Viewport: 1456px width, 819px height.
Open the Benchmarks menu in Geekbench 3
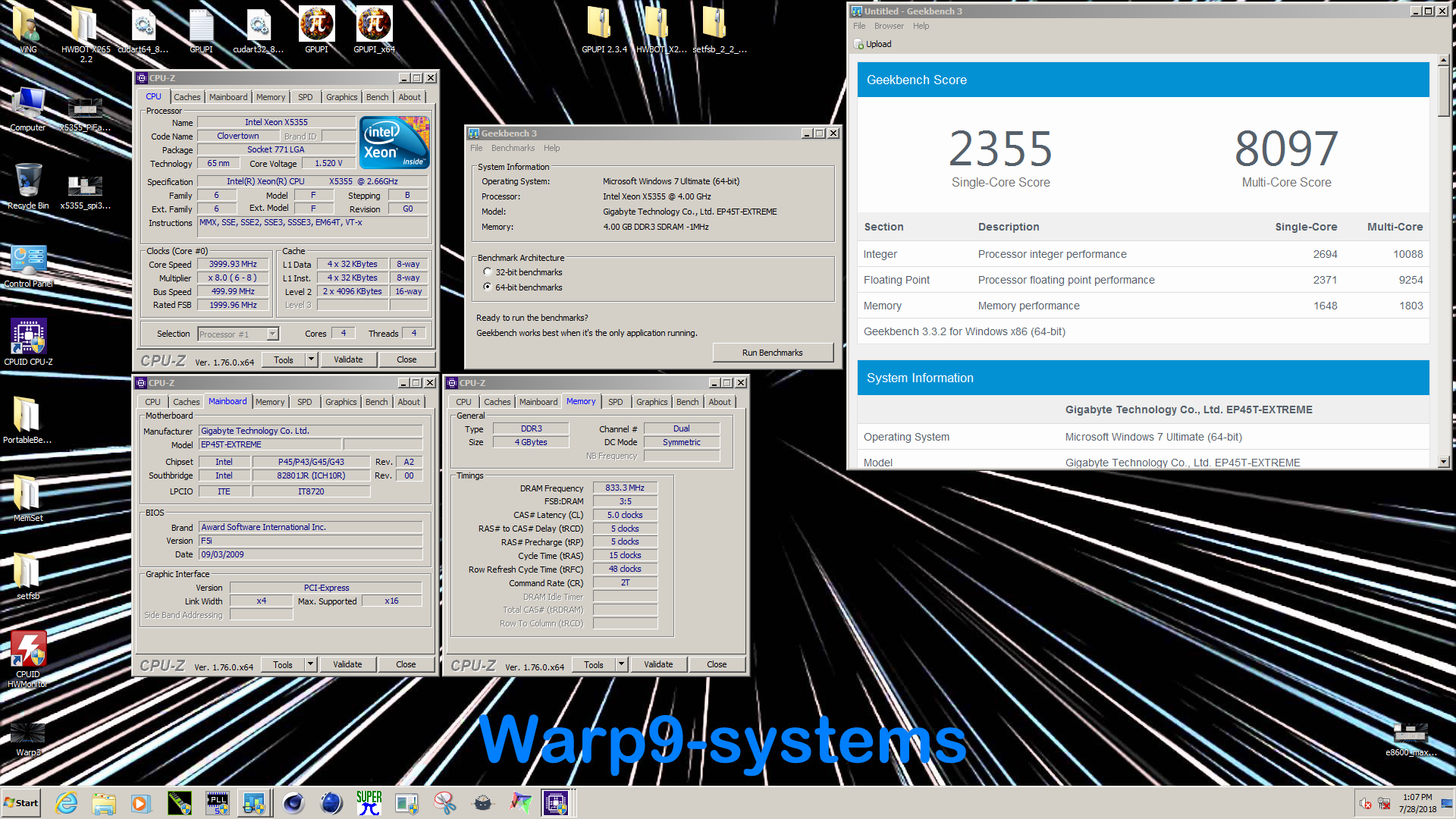513,148
